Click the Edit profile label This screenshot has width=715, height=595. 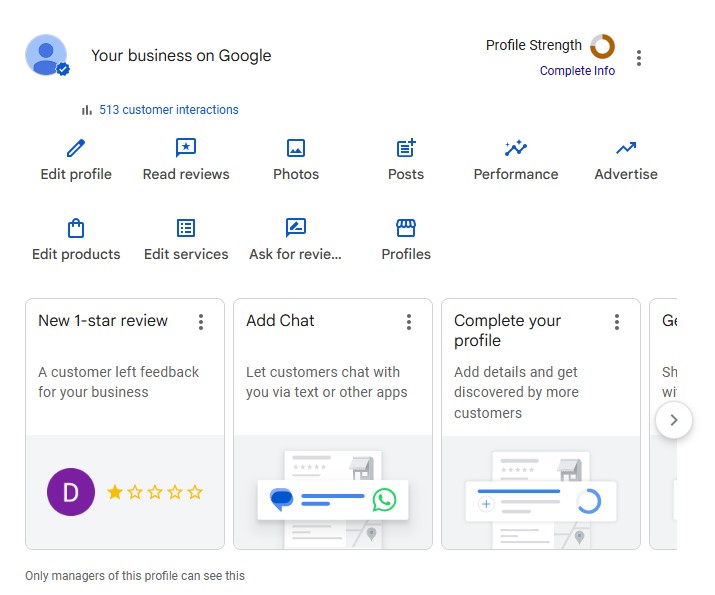pyautogui.click(x=76, y=174)
